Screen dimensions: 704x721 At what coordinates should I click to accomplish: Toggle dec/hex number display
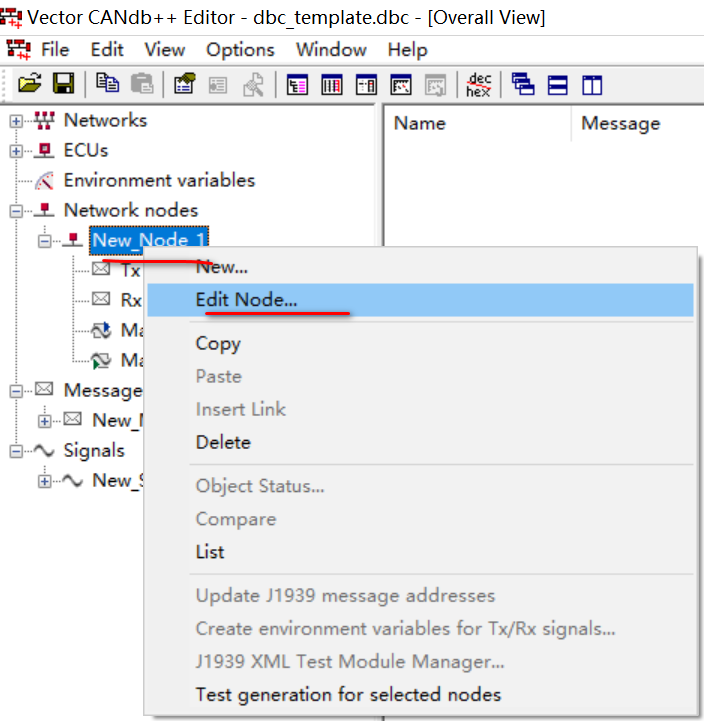478,85
